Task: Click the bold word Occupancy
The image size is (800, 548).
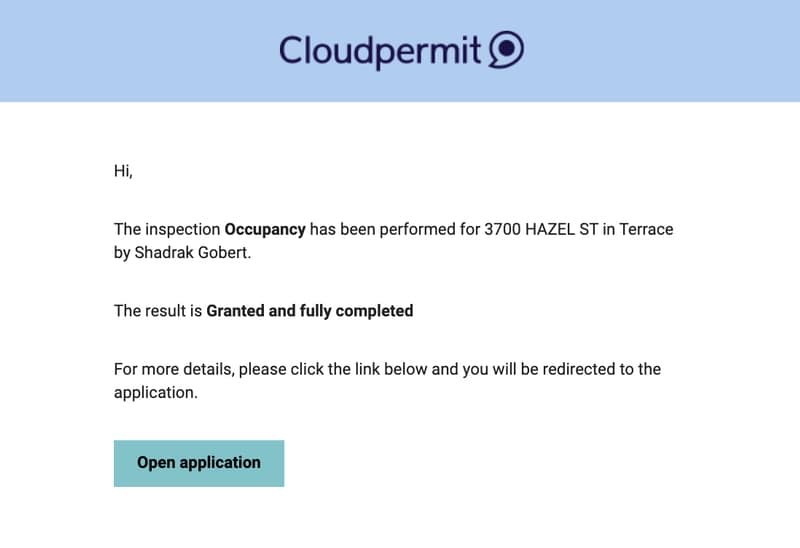Action: [x=265, y=229]
